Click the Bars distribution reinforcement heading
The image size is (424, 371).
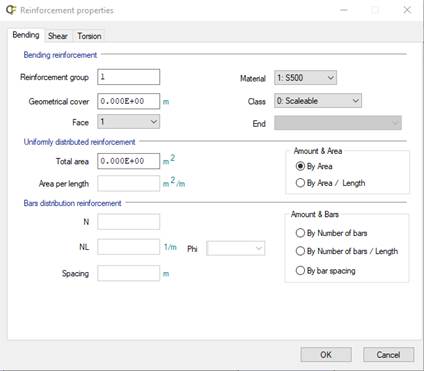click(x=72, y=203)
